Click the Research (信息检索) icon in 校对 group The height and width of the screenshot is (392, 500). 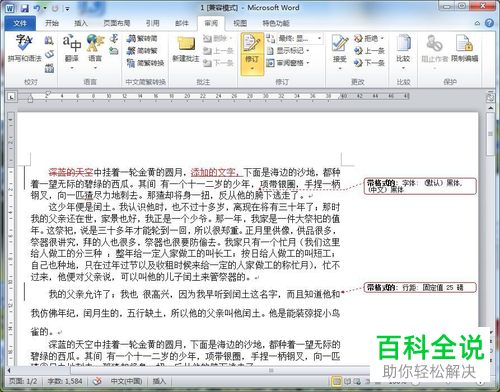(x=49, y=40)
